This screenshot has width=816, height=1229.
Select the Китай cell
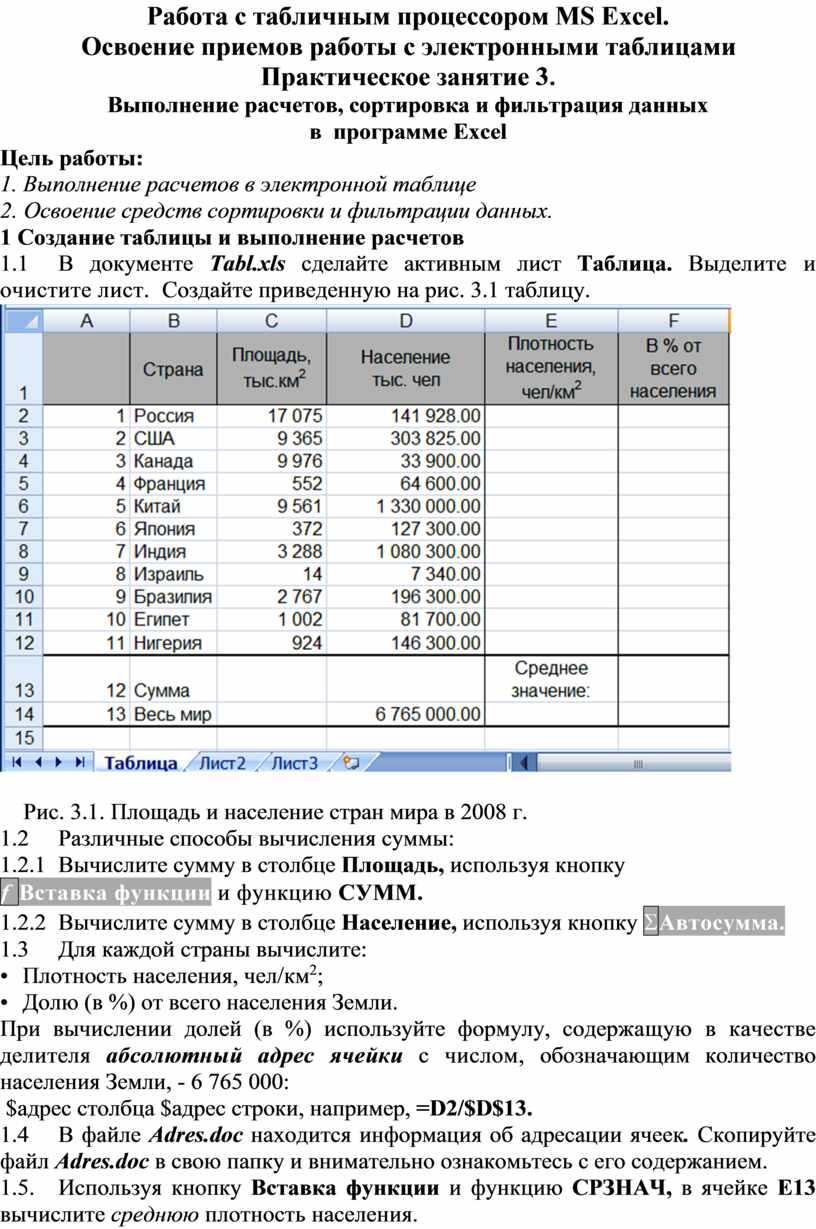tap(173, 506)
